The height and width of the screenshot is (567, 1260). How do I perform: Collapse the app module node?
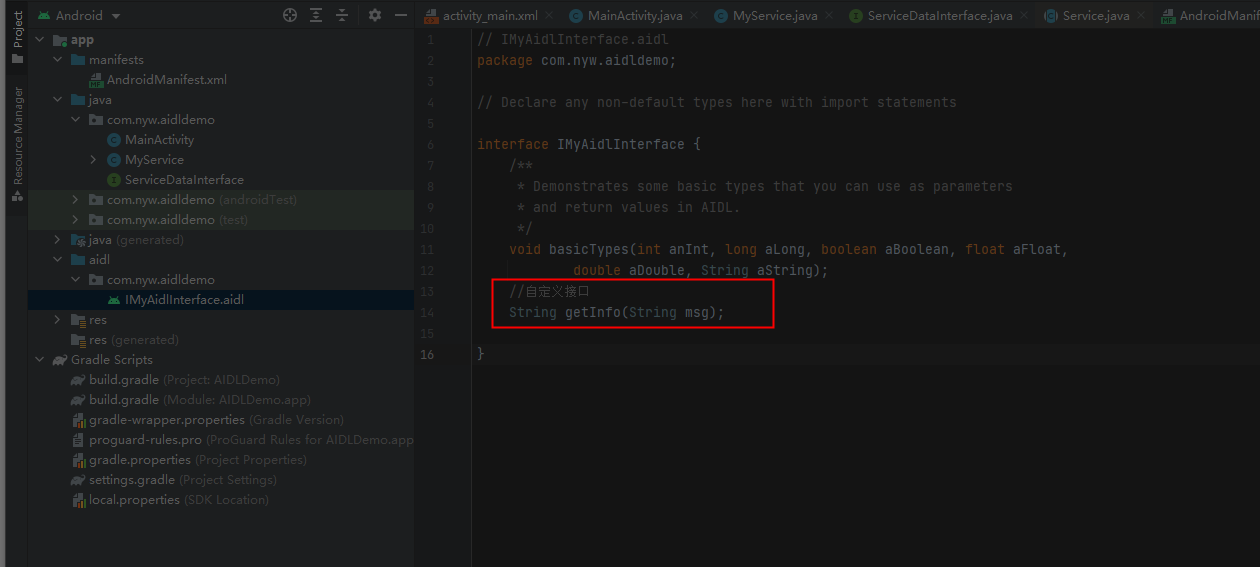(40, 40)
